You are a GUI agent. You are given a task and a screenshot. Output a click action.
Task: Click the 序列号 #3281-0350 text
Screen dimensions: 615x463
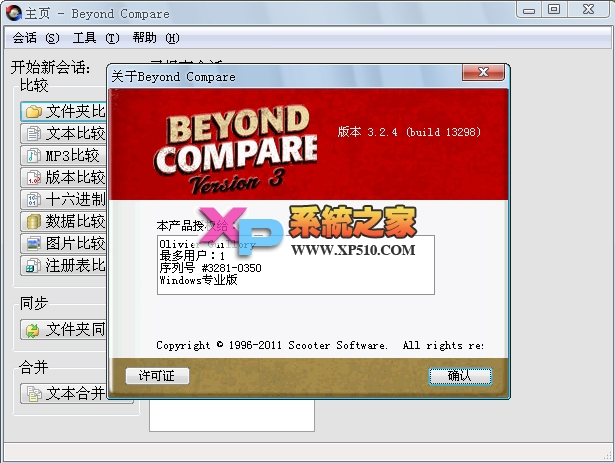click(210, 268)
